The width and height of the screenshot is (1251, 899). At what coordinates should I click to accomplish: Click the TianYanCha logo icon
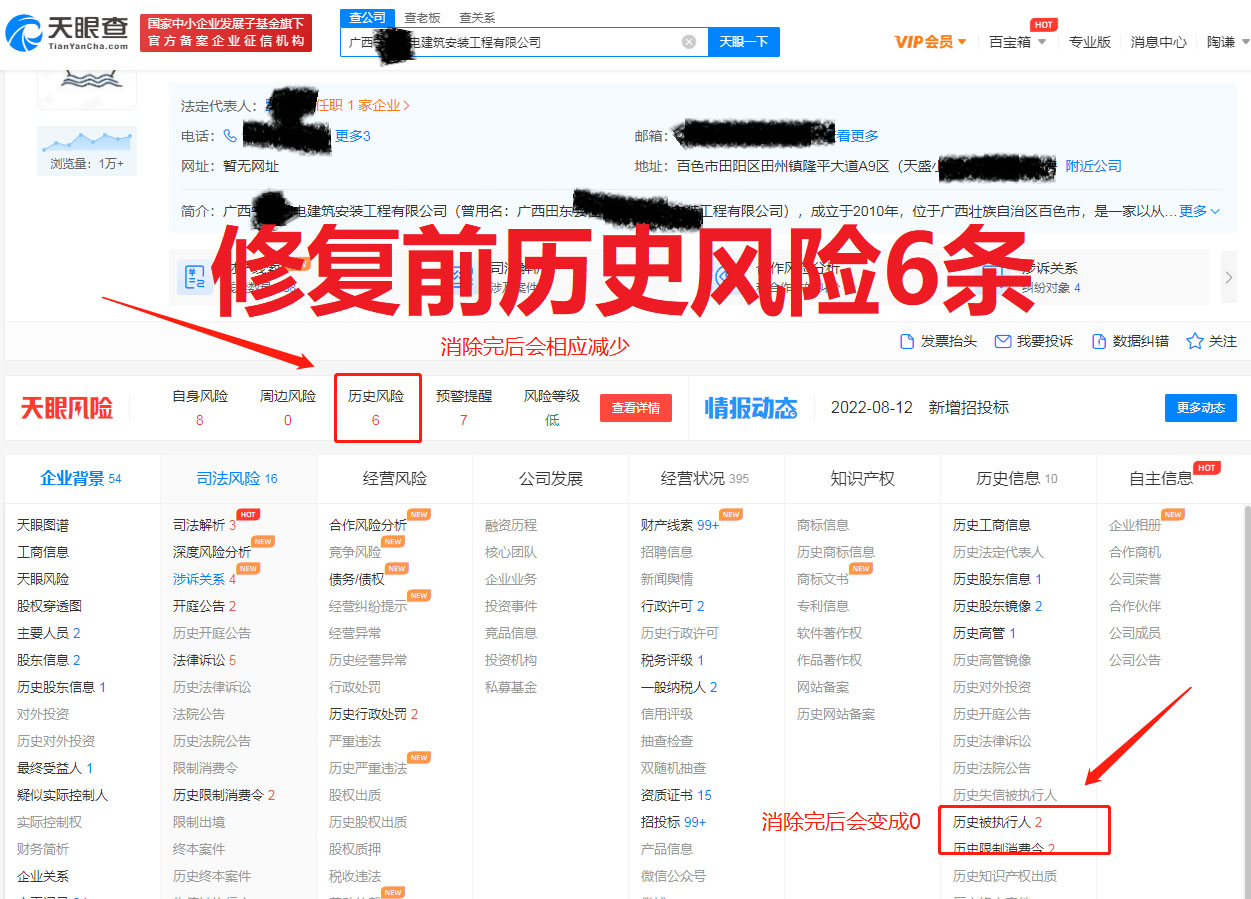point(24,33)
